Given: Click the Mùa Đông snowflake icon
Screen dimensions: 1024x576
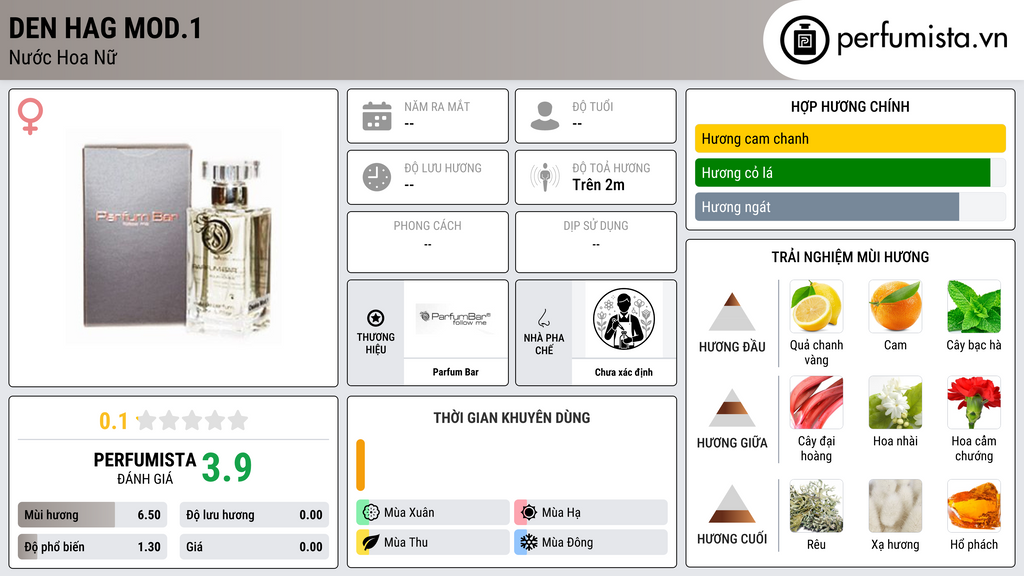Looking at the screenshot, I should pyautogui.click(x=529, y=542).
